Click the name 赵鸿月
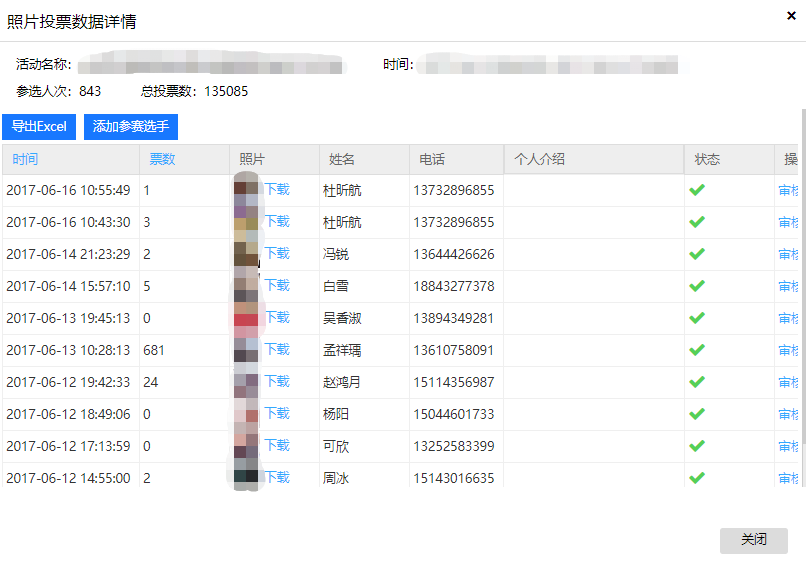This screenshot has height=571, width=806. pos(342,382)
